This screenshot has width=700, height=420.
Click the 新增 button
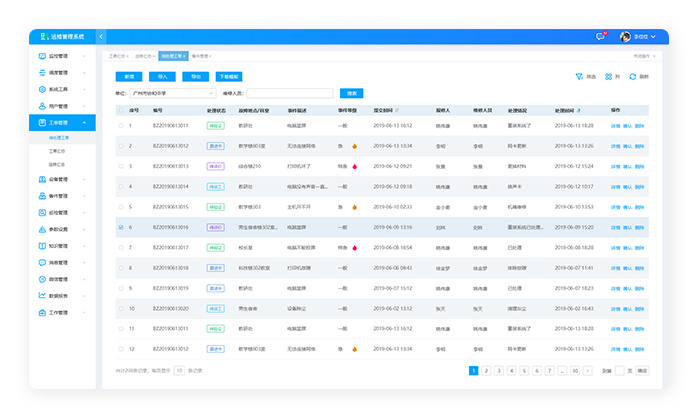pyautogui.click(x=128, y=76)
